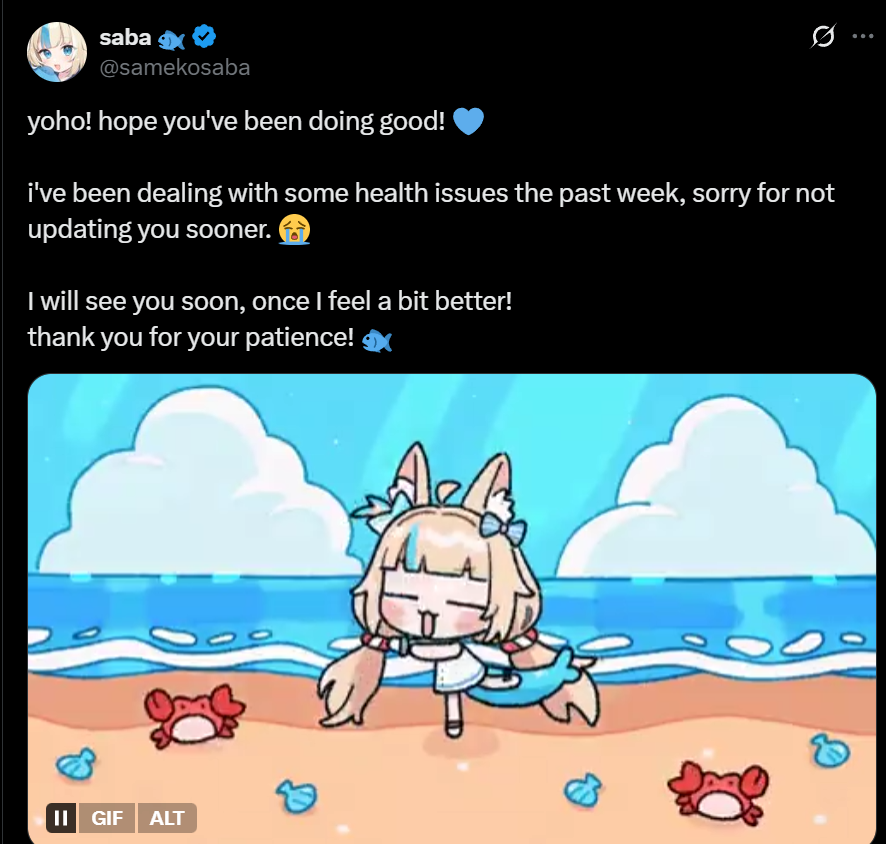886x844 pixels.
Task: Click the blue verified checkmark badge
Action: click(x=204, y=37)
